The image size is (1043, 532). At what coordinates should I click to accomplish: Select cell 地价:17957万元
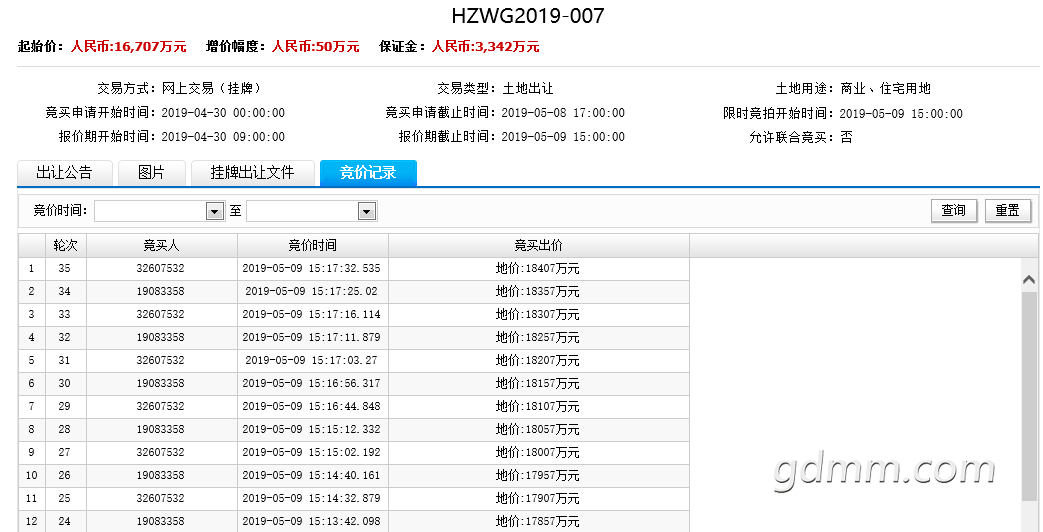pos(537,475)
